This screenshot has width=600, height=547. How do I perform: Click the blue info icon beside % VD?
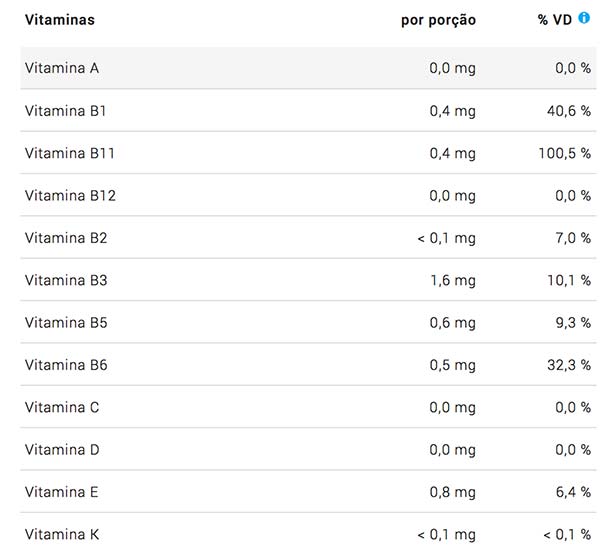(584, 18)
